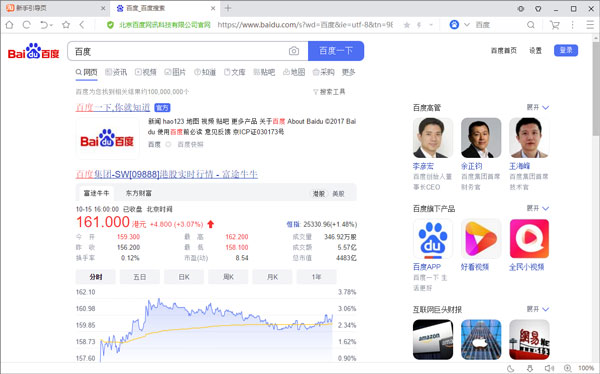
Task: Show 日K chart
Action: pos(184,277)
